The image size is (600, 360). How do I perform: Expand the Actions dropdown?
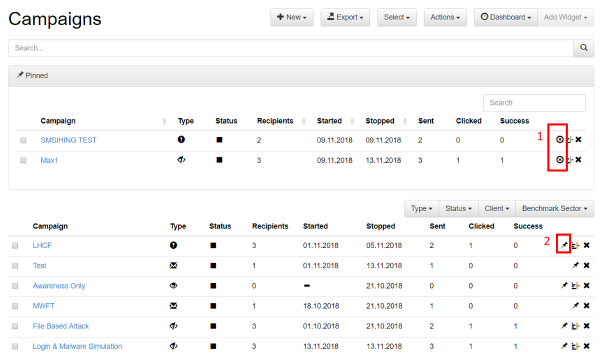445,17
